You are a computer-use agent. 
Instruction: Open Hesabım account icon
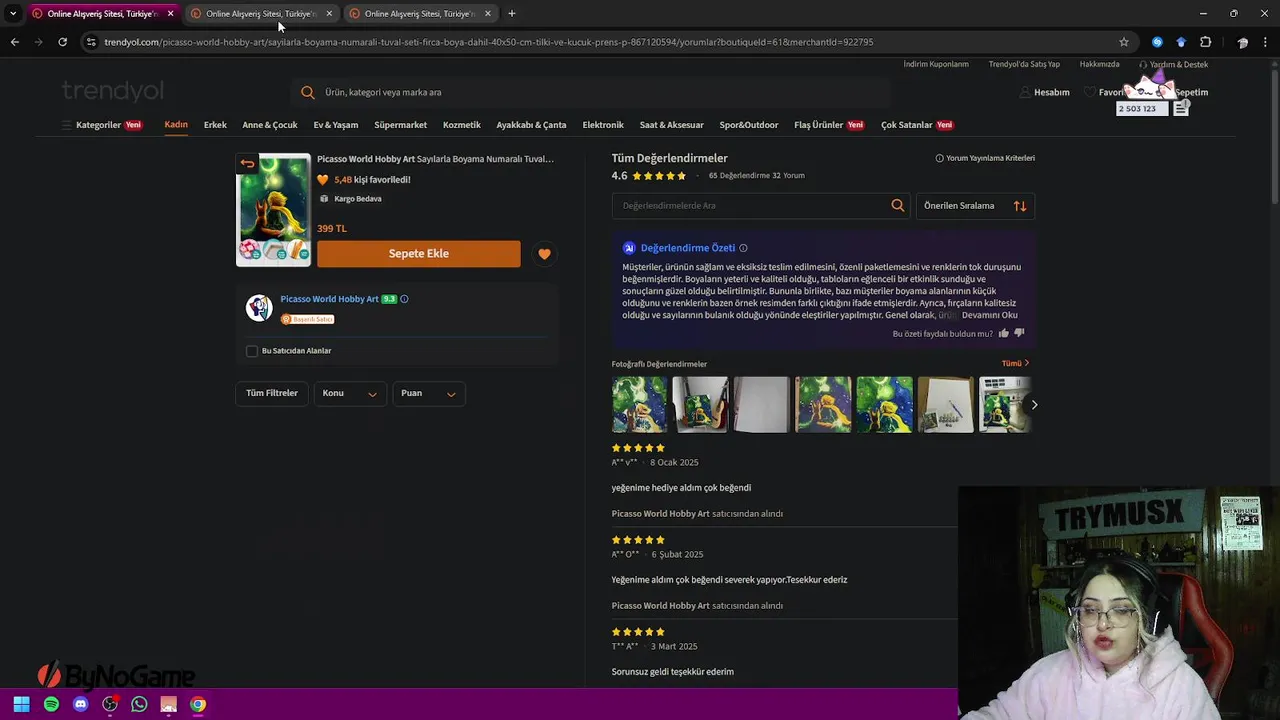(x=1024, y=92)
